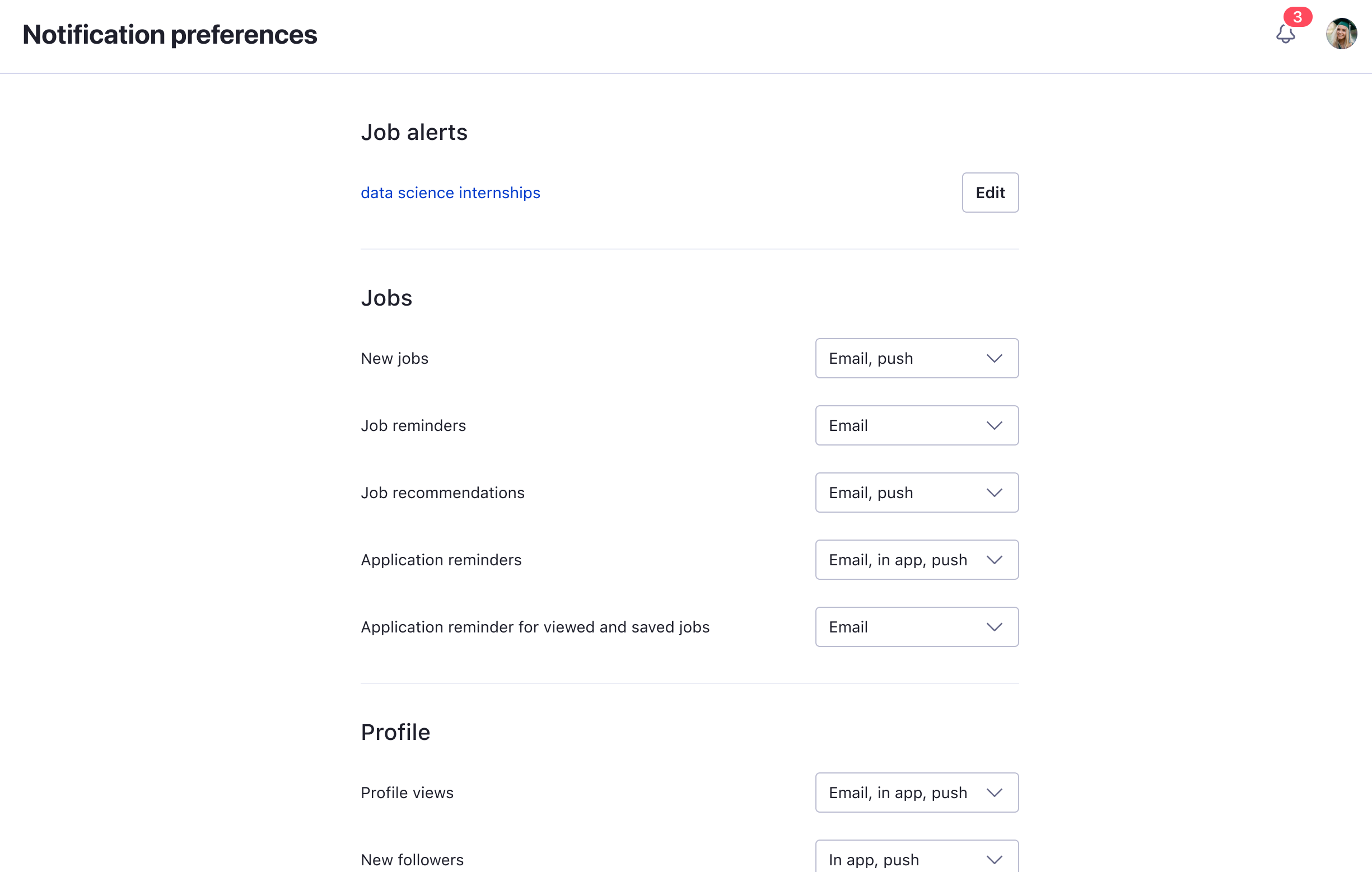Click the Application reminders label
1372x872 pixels.
tap(441, 560)
